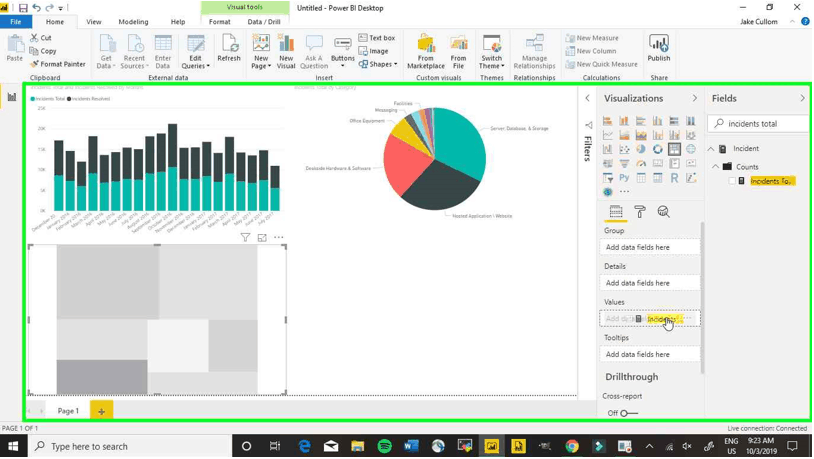Click Manage Relationships
Image resolution: width=814 pixels, height=459 pixels.
[534, 50]
